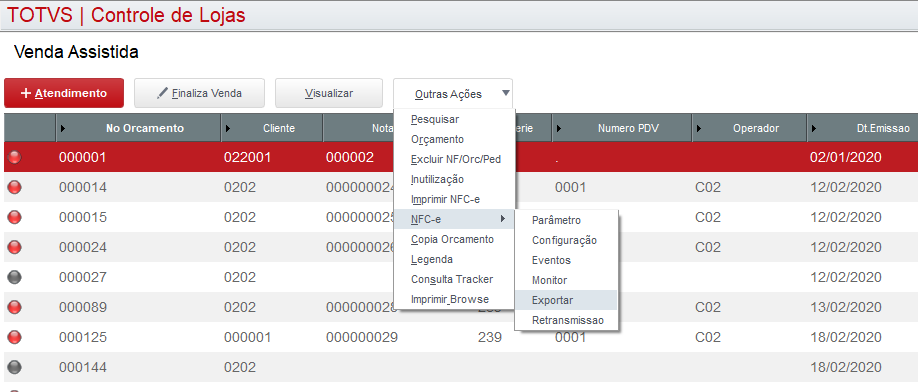Click the plus icon on Atendimento
This screenshot has width=918, height=392.
coord(26,94)
